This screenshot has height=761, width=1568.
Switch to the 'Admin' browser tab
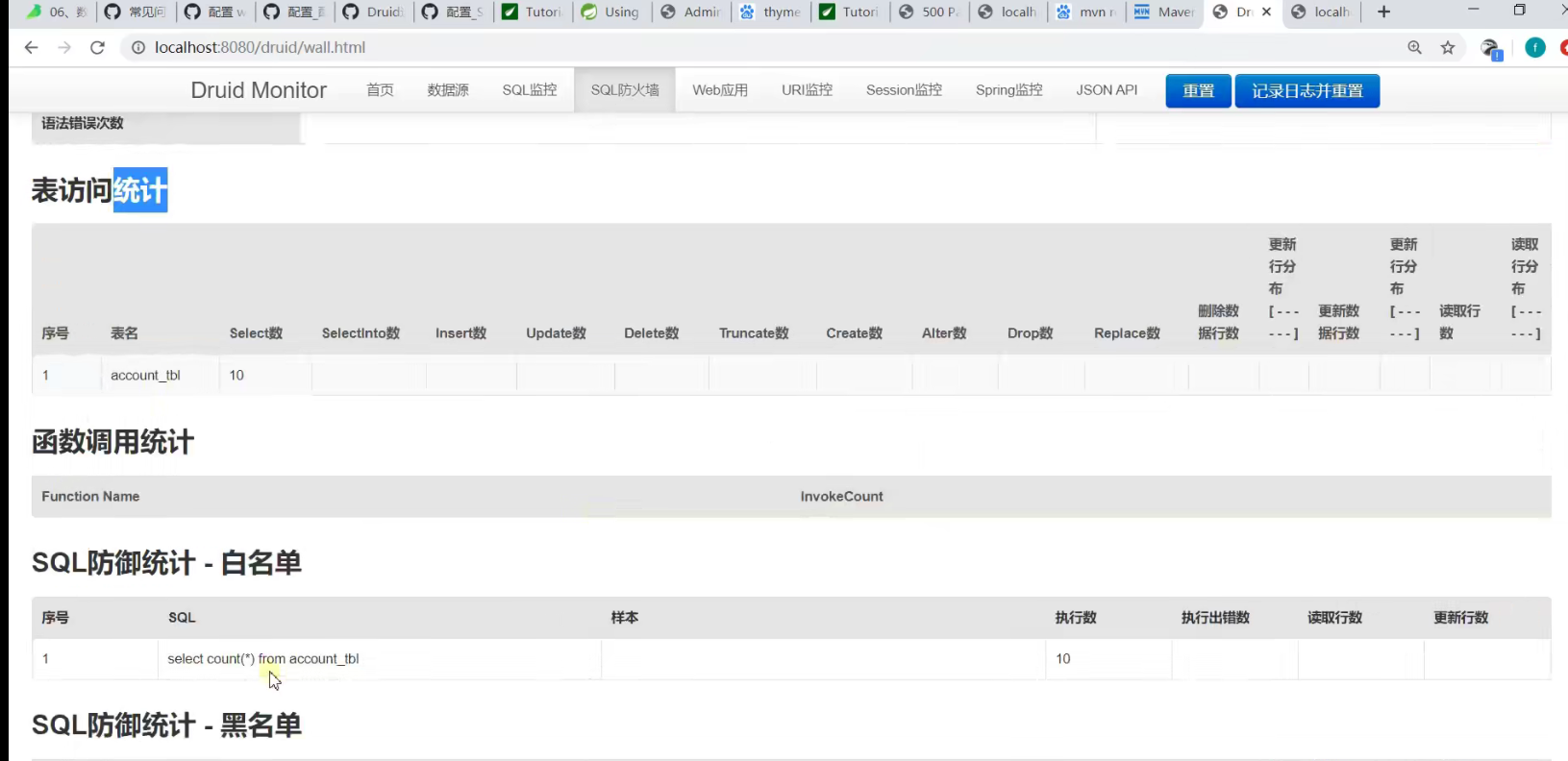(x=690, y=12)
